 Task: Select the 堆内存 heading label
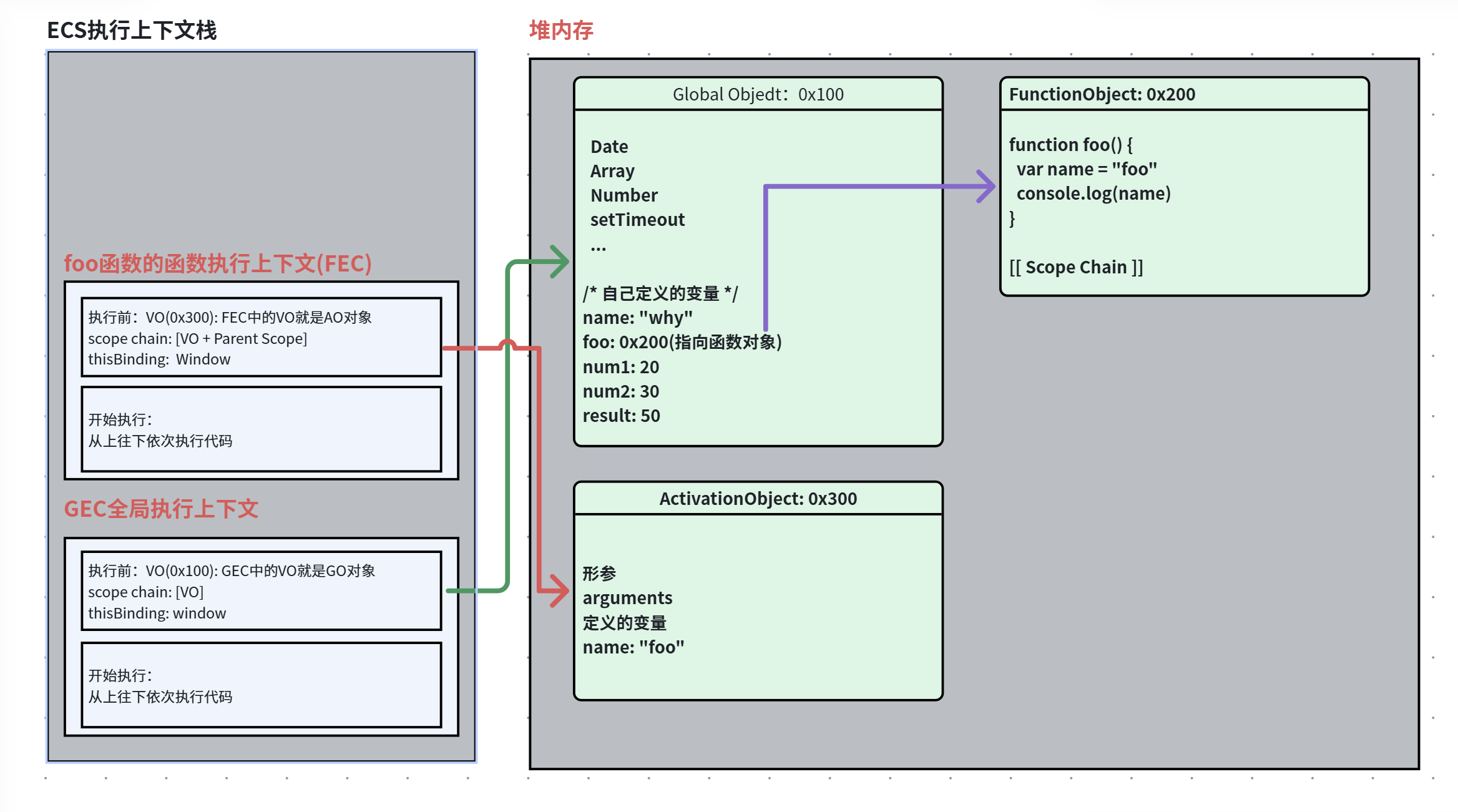click(x=560, y=30)
